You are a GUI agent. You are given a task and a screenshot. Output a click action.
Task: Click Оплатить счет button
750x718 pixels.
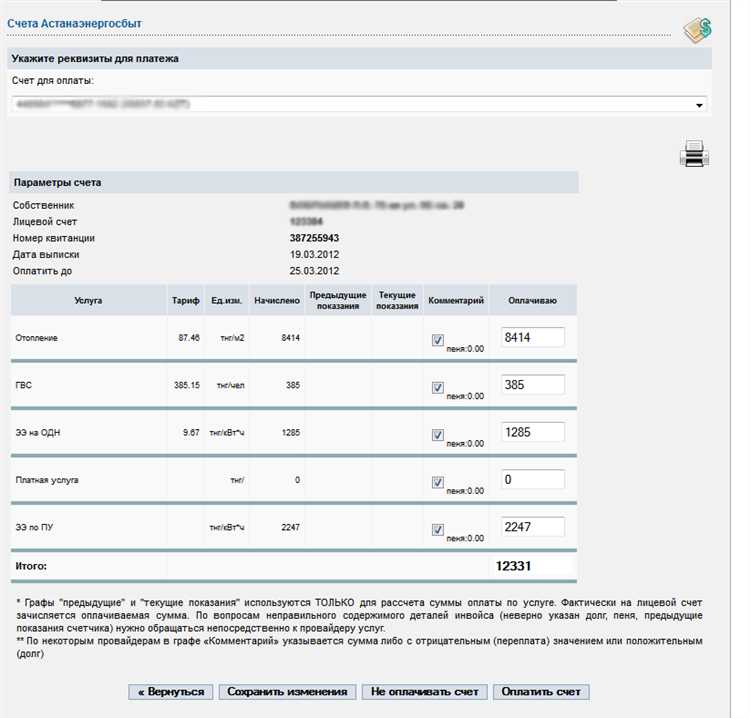coord(541,692)
